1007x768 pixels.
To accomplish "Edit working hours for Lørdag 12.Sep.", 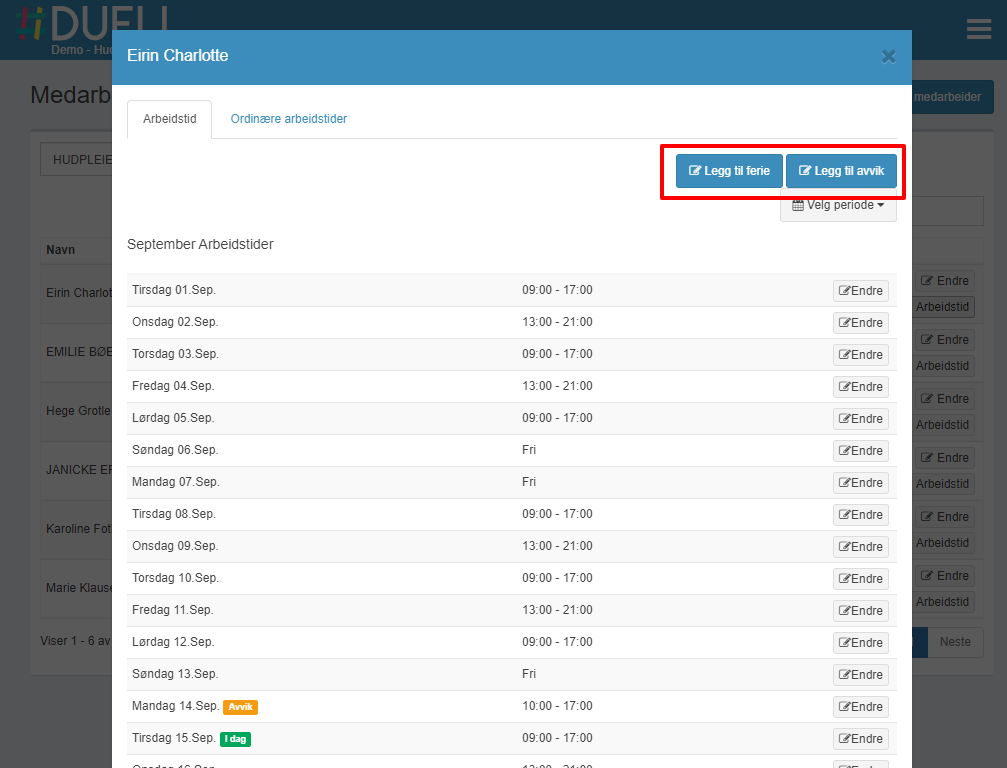I will point(861,643).
